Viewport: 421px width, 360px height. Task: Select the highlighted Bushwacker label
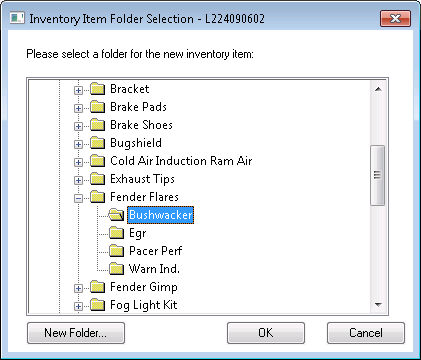[161, 215]
